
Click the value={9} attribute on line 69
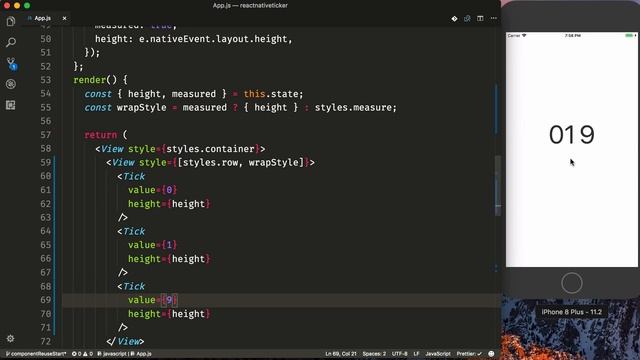click(x=153, y=300)
